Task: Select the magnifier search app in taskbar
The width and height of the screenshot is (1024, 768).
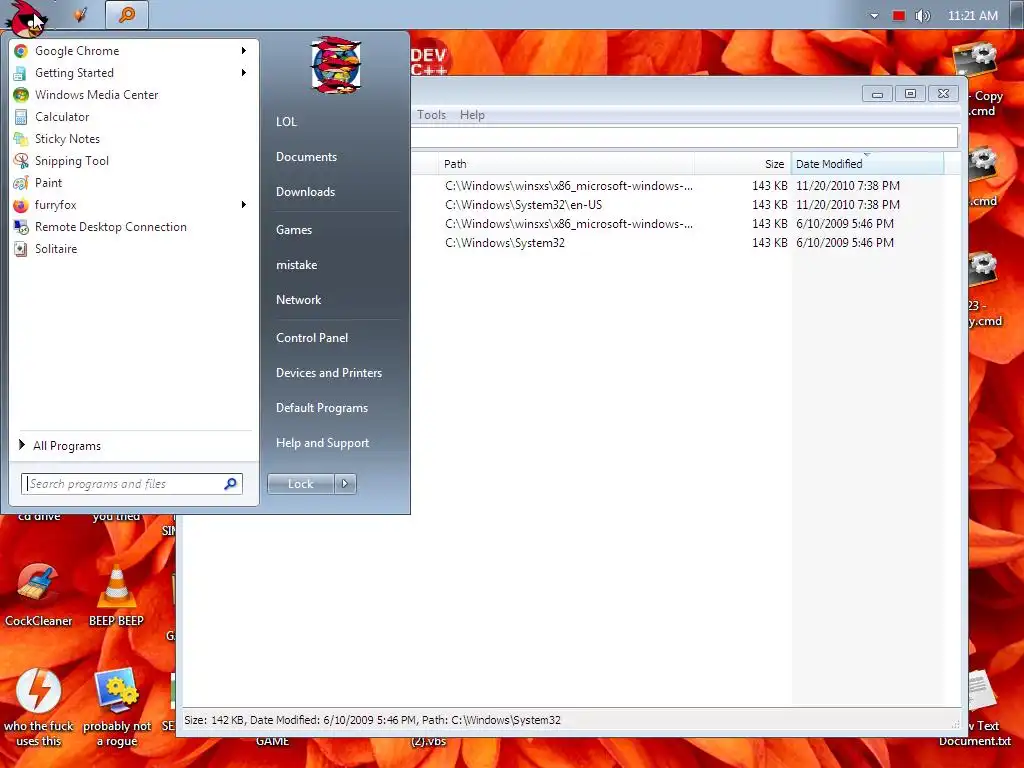Action: [127, 14]
